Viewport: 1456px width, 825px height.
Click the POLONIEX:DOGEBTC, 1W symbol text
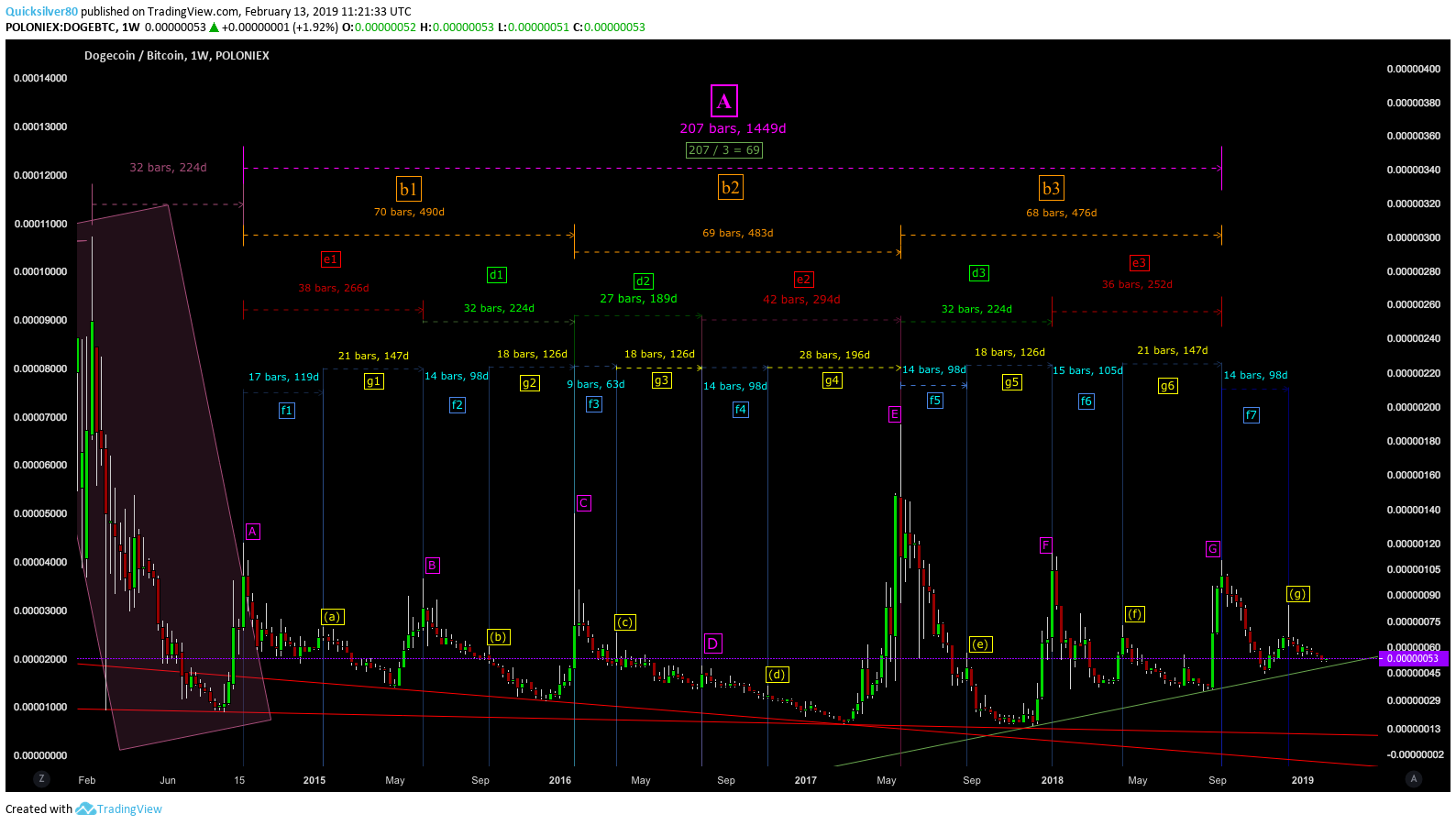pyautogui.click(x=72, y=27)
